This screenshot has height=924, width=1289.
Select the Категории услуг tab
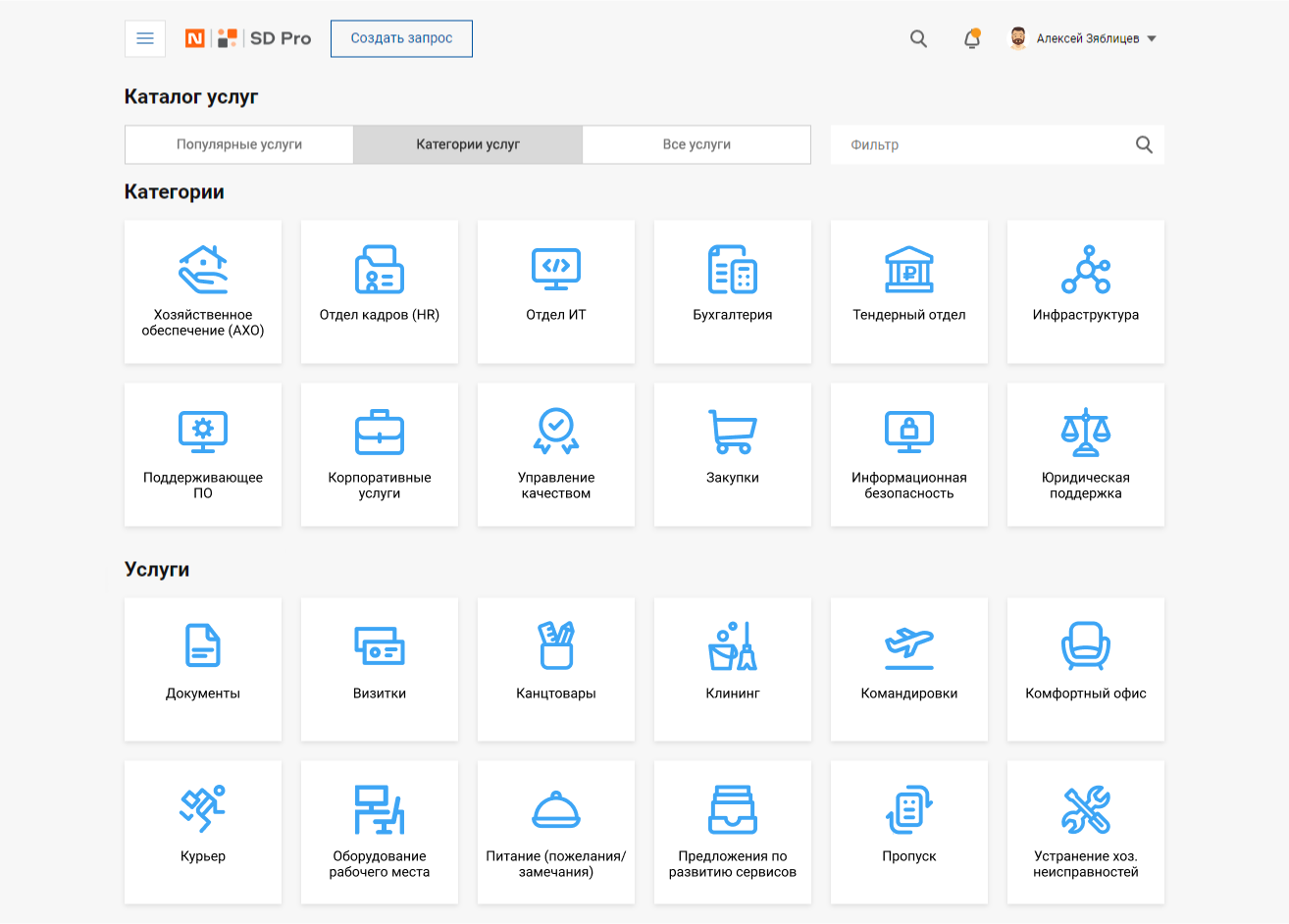click(468, 144)
